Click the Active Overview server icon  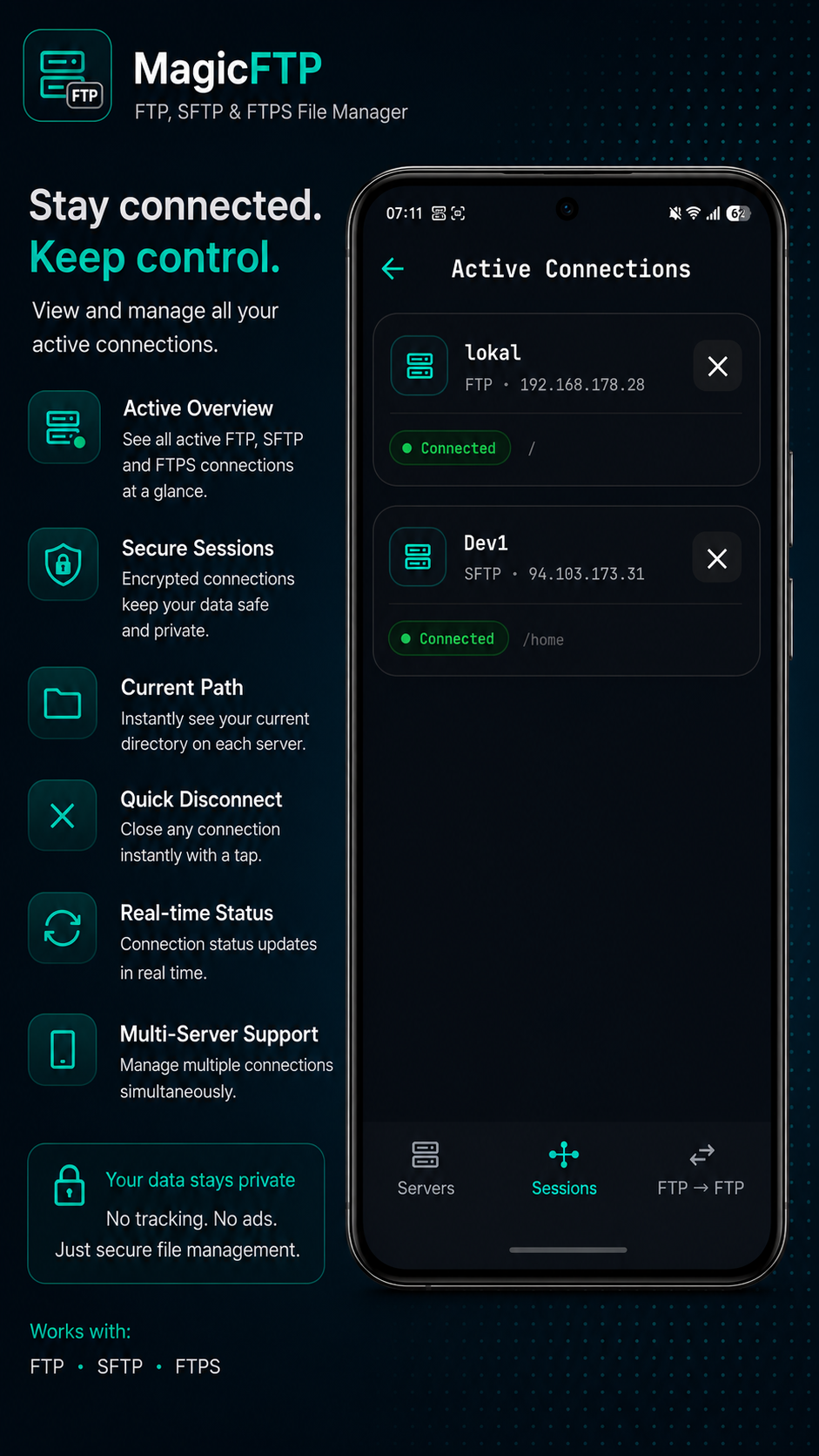(64, 427)
